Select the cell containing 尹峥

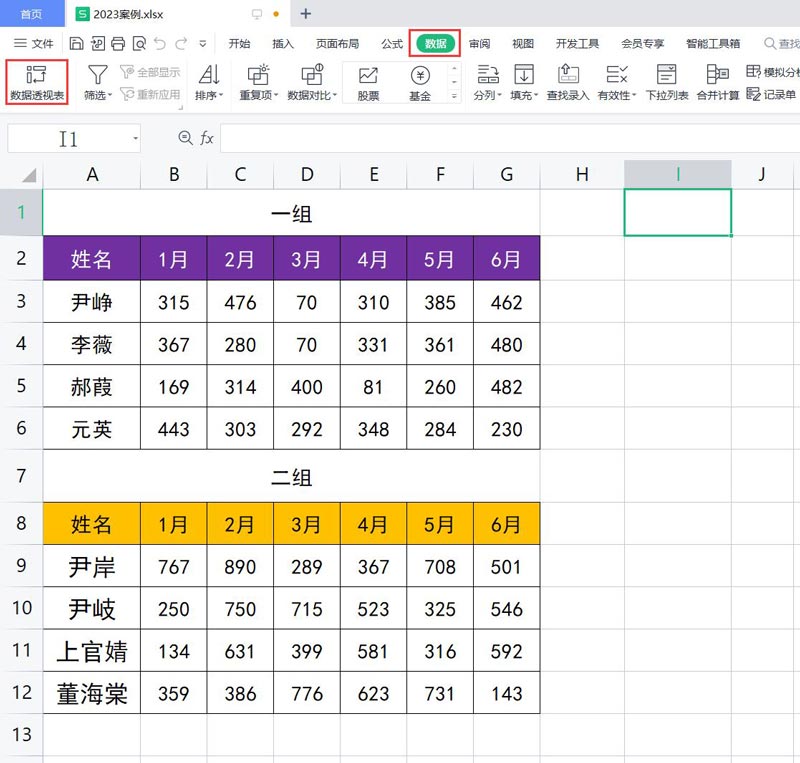pyautogui.click(x=92, y=302)
